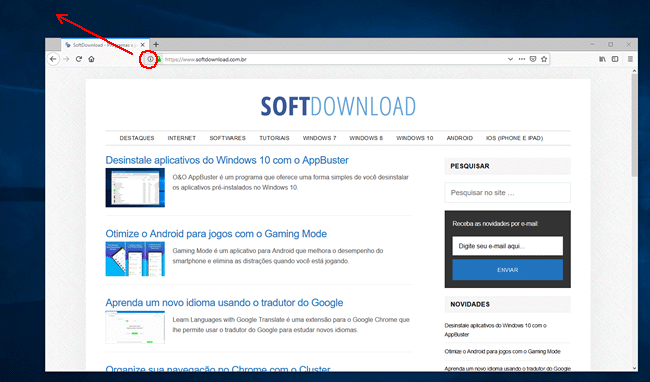Screen dimensions: 650x382
Task: Close the Firefox window
Action: (x=629, y=44)
